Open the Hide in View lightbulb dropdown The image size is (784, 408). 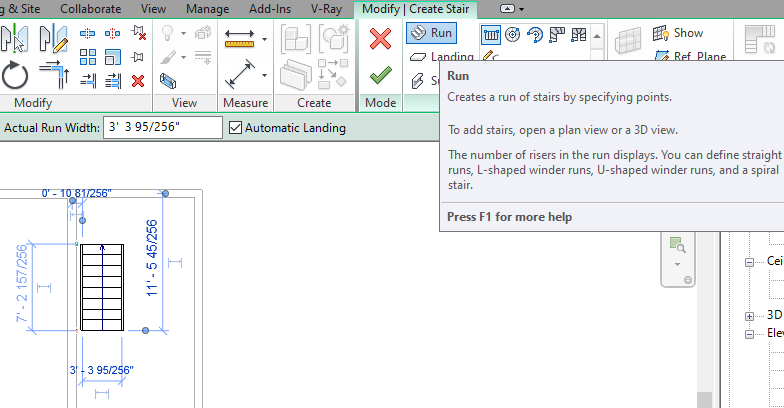[x=184, y=34]
